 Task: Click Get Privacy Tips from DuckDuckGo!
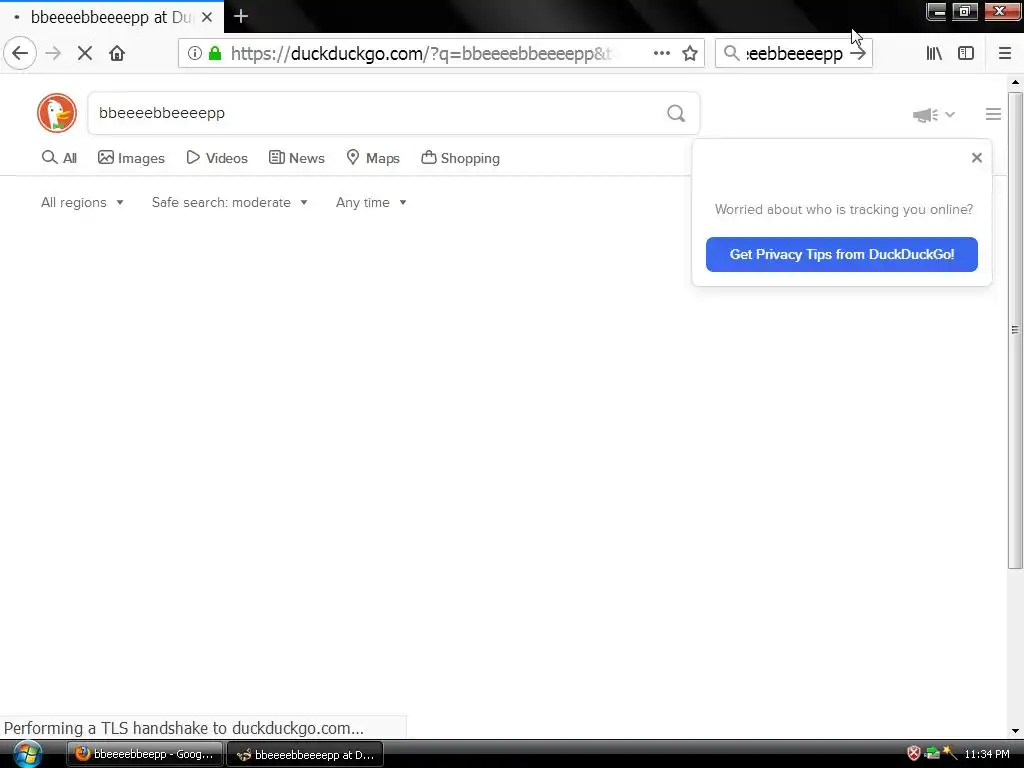click(x=841, y=255)
